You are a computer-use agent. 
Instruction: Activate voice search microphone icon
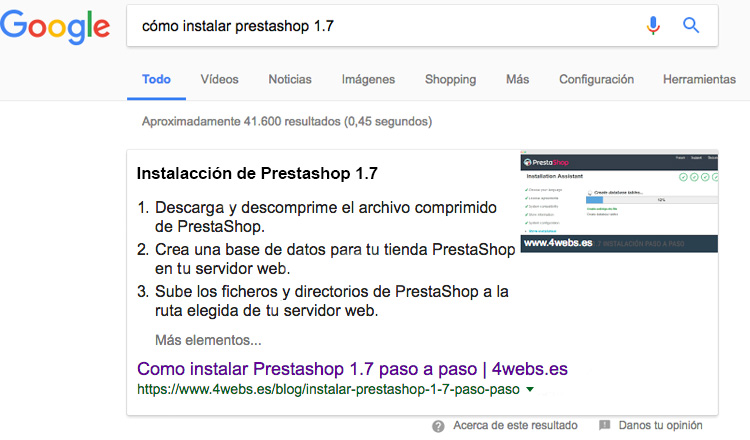point(653,25)
